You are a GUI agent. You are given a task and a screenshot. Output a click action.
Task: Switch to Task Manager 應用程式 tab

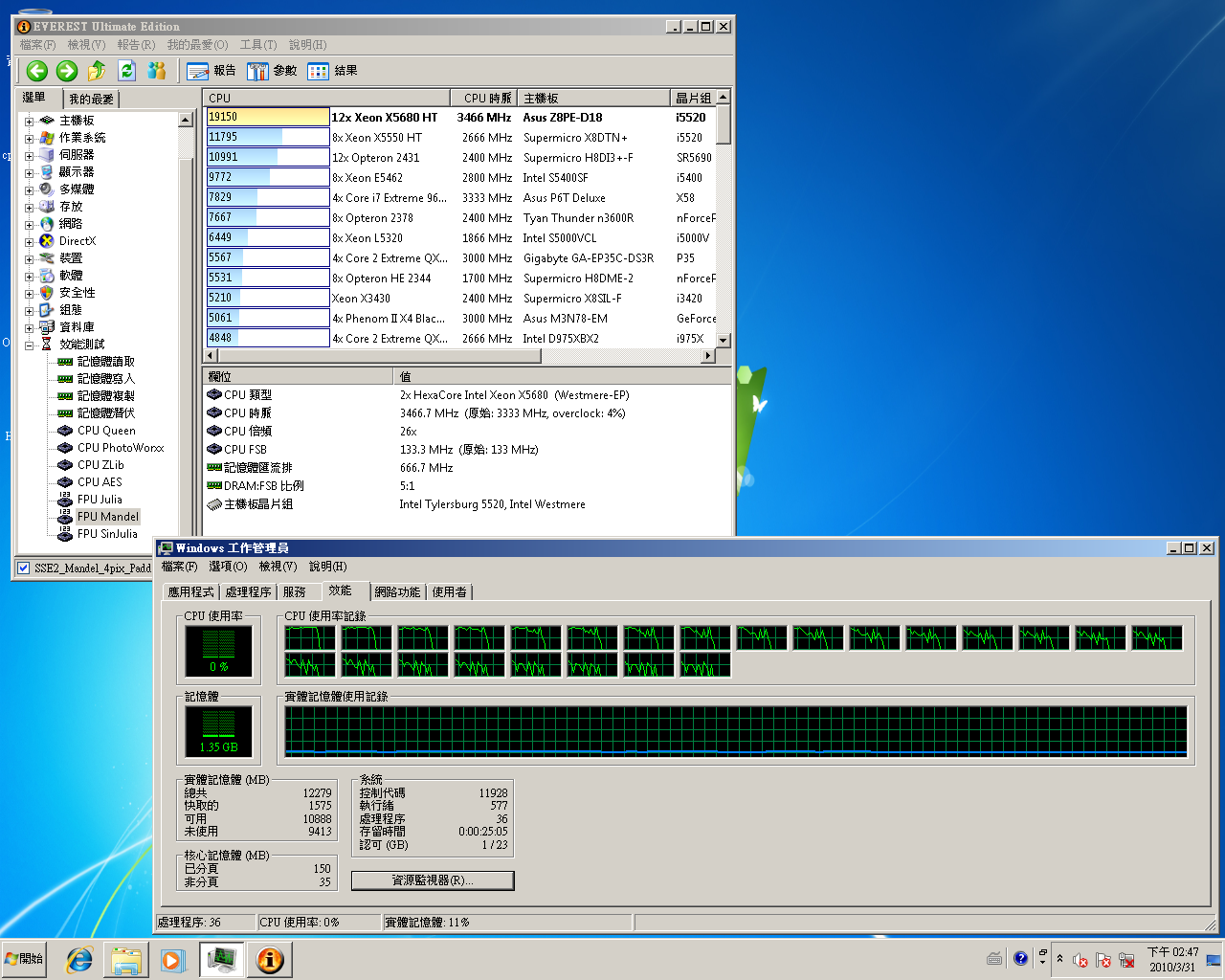pyautogui.click(x=191, y=592)
